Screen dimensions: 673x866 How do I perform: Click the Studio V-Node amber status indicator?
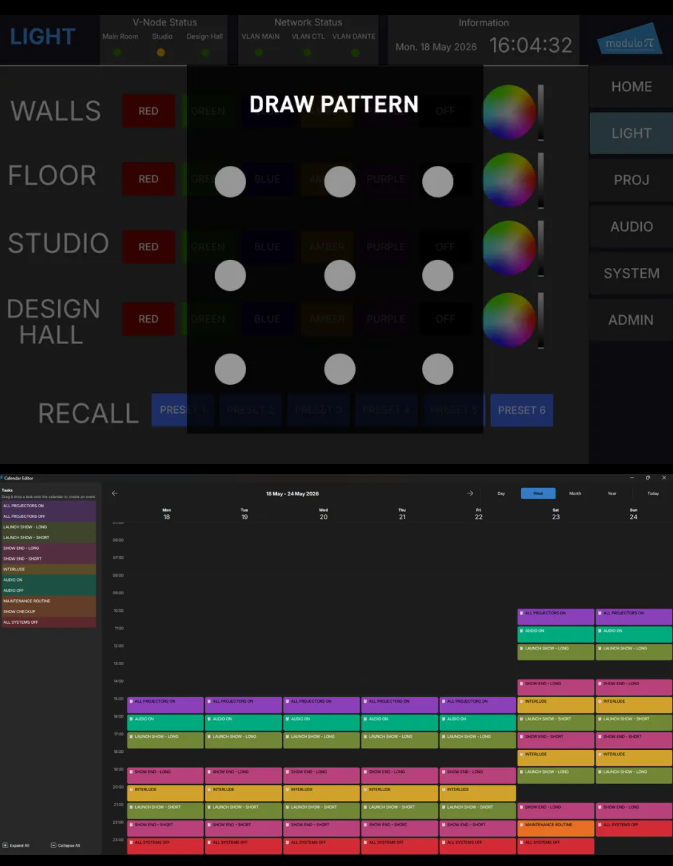(x=161, y=52)
